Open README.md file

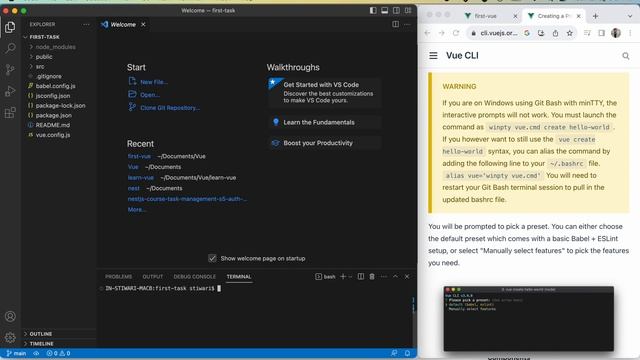click(x=53, y=125)
